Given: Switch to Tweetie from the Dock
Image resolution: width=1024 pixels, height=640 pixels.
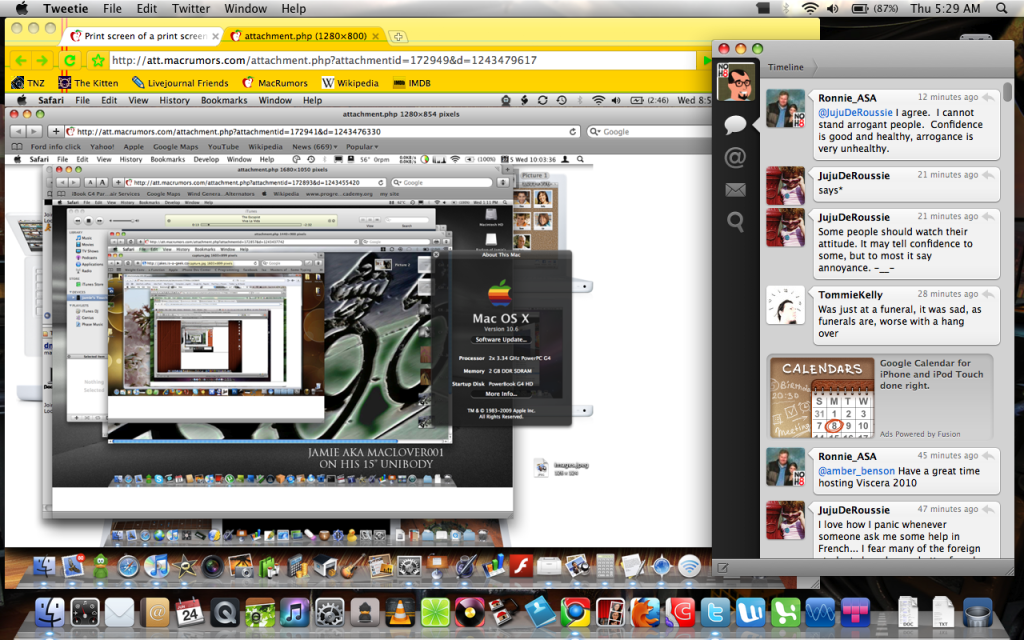Looking at the screenshot, I should (715, 613).
